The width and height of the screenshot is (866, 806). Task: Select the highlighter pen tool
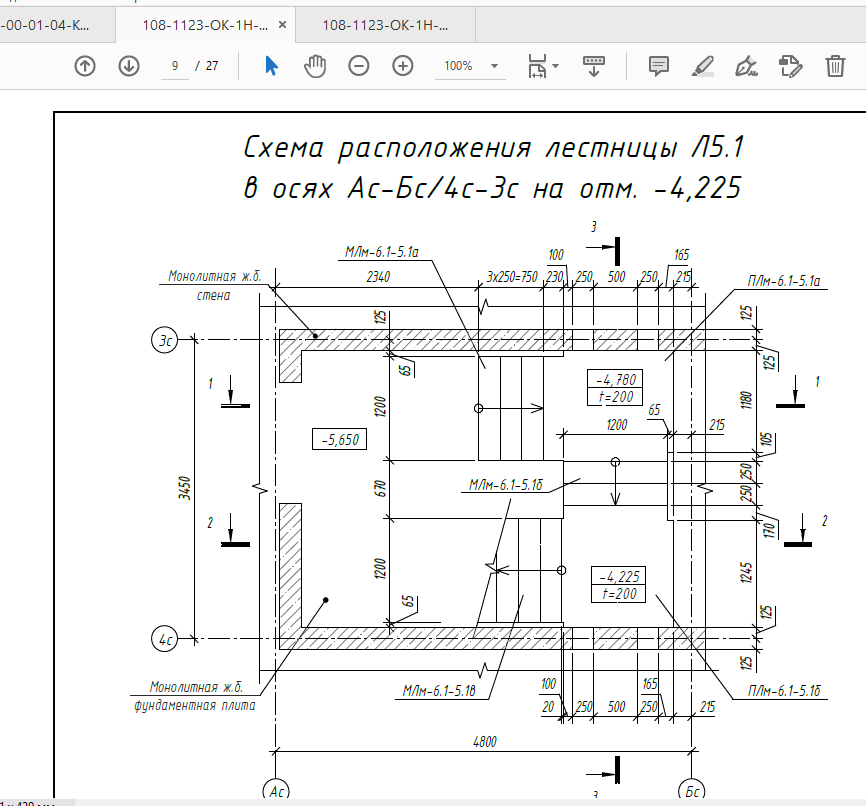(x=703, y=66)
